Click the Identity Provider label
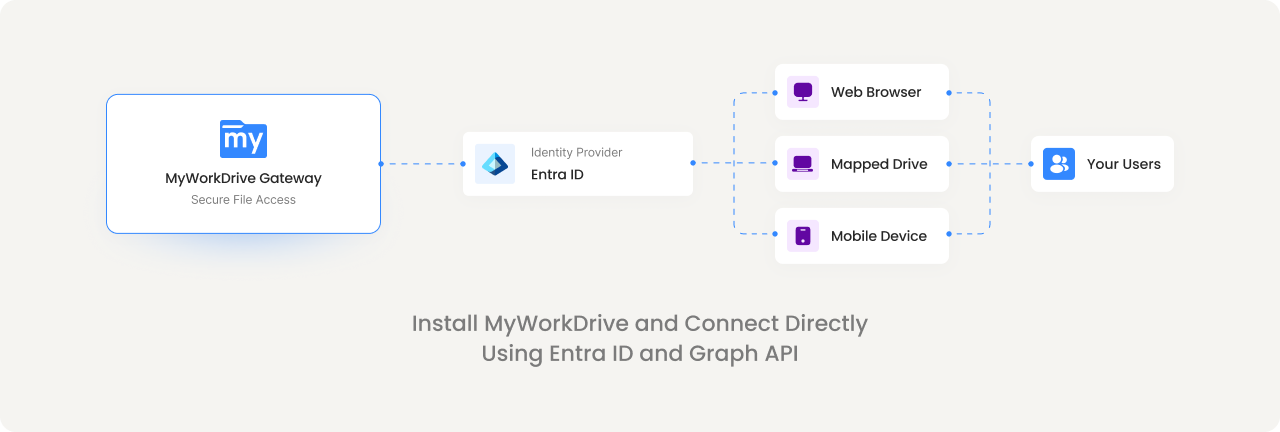Image resolution: width=1280 pixels, height=432 pixels. [x=577, y=153]
